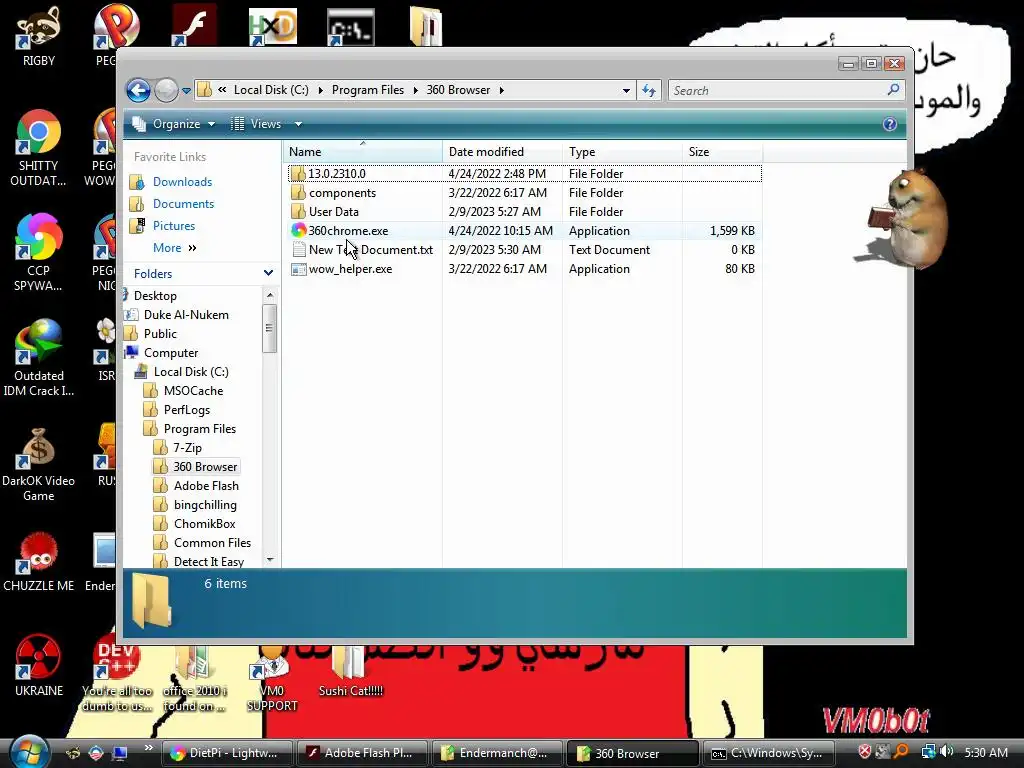Open Sushi Cat!!!!! desktop folder
The width and height of the screenshot is (1024, 768).
(351, 673)
